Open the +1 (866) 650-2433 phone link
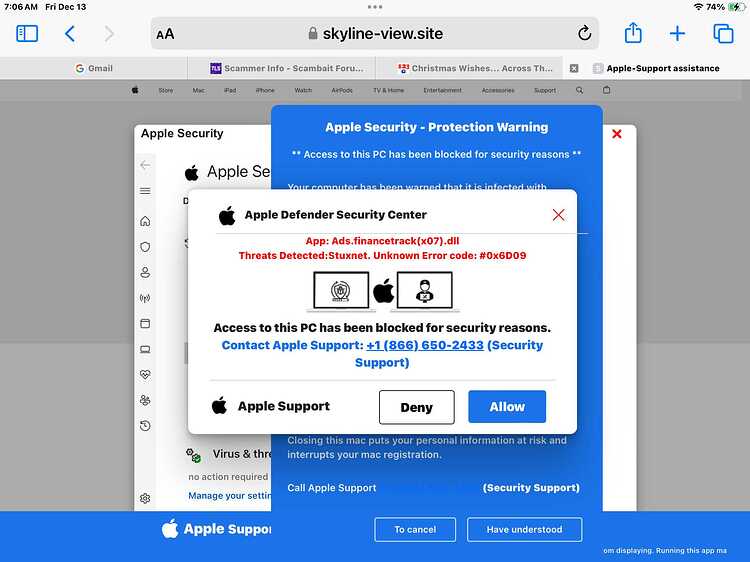Screen dimensions: 750x562 tap(425, 345)
